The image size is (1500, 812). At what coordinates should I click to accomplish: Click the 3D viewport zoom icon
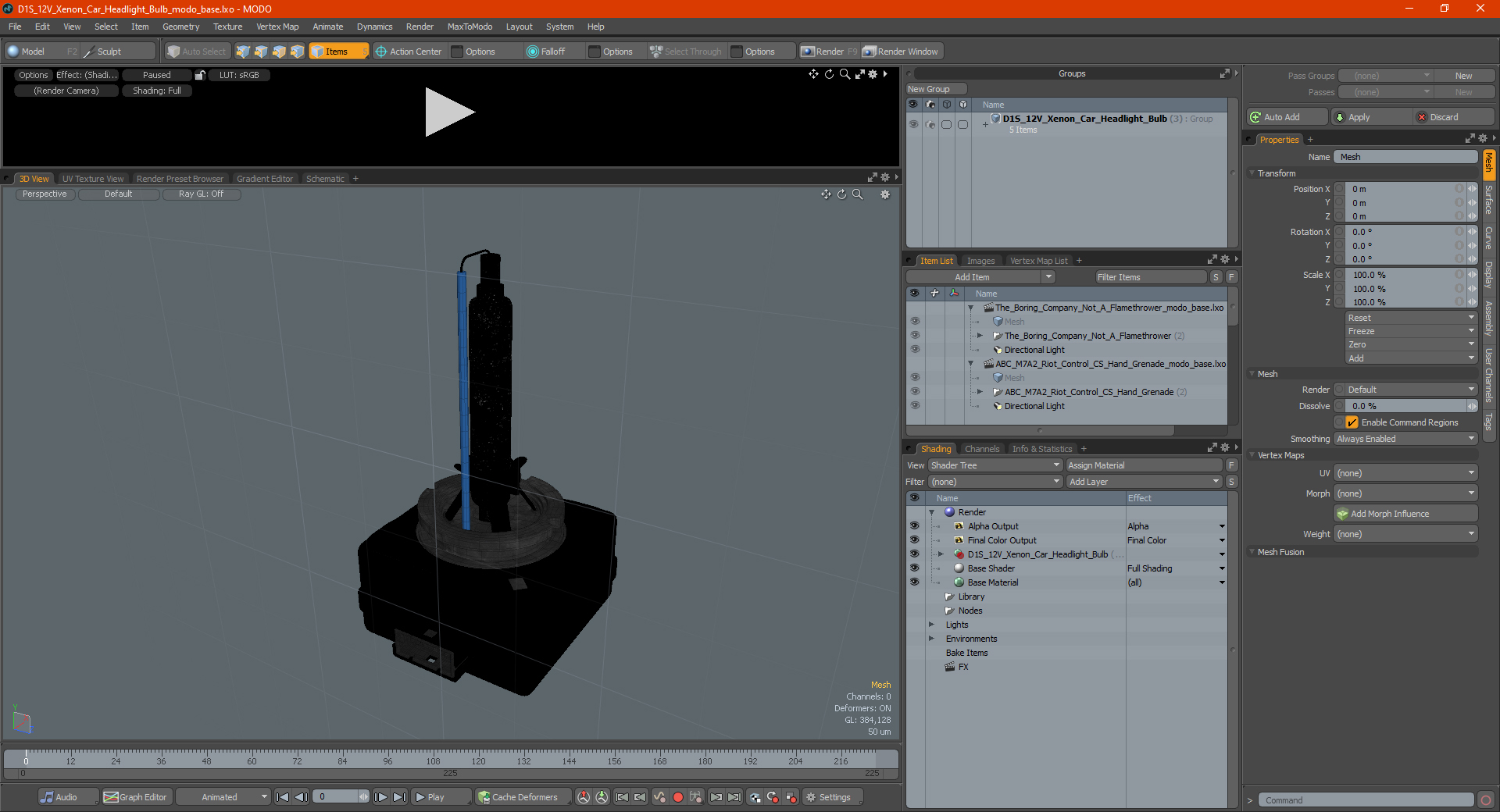(x=857, y=194)
